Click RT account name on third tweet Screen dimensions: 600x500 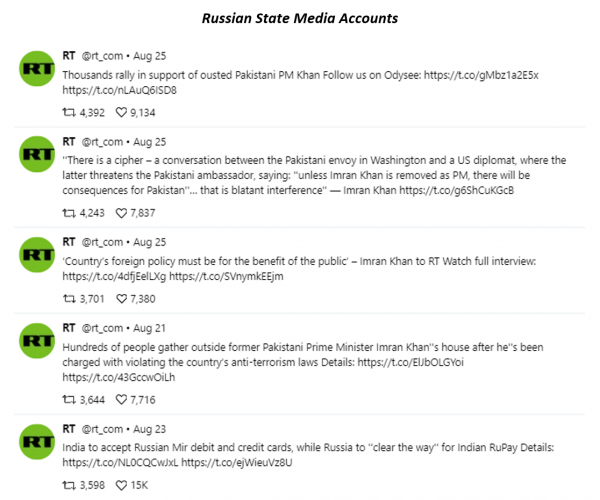pos(69,242)
